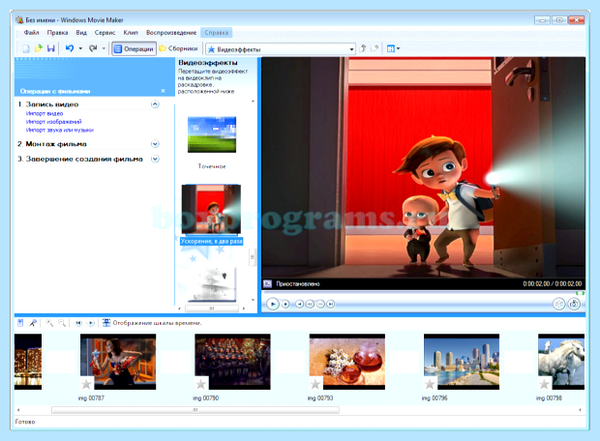The image size is (600, 441).
Task: Click the effects list scroll up arrow
Action: click(253, 101)
